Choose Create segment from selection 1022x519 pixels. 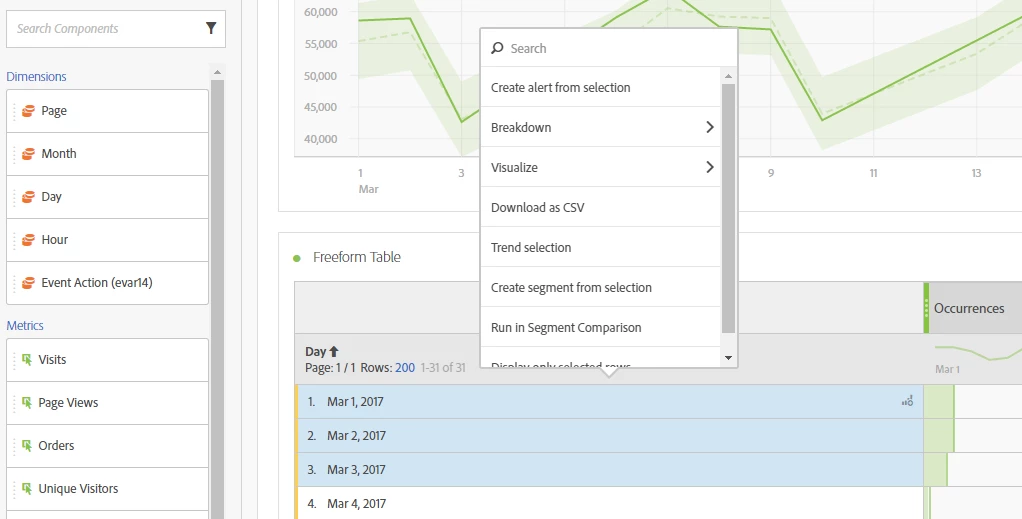click(600, 288)
